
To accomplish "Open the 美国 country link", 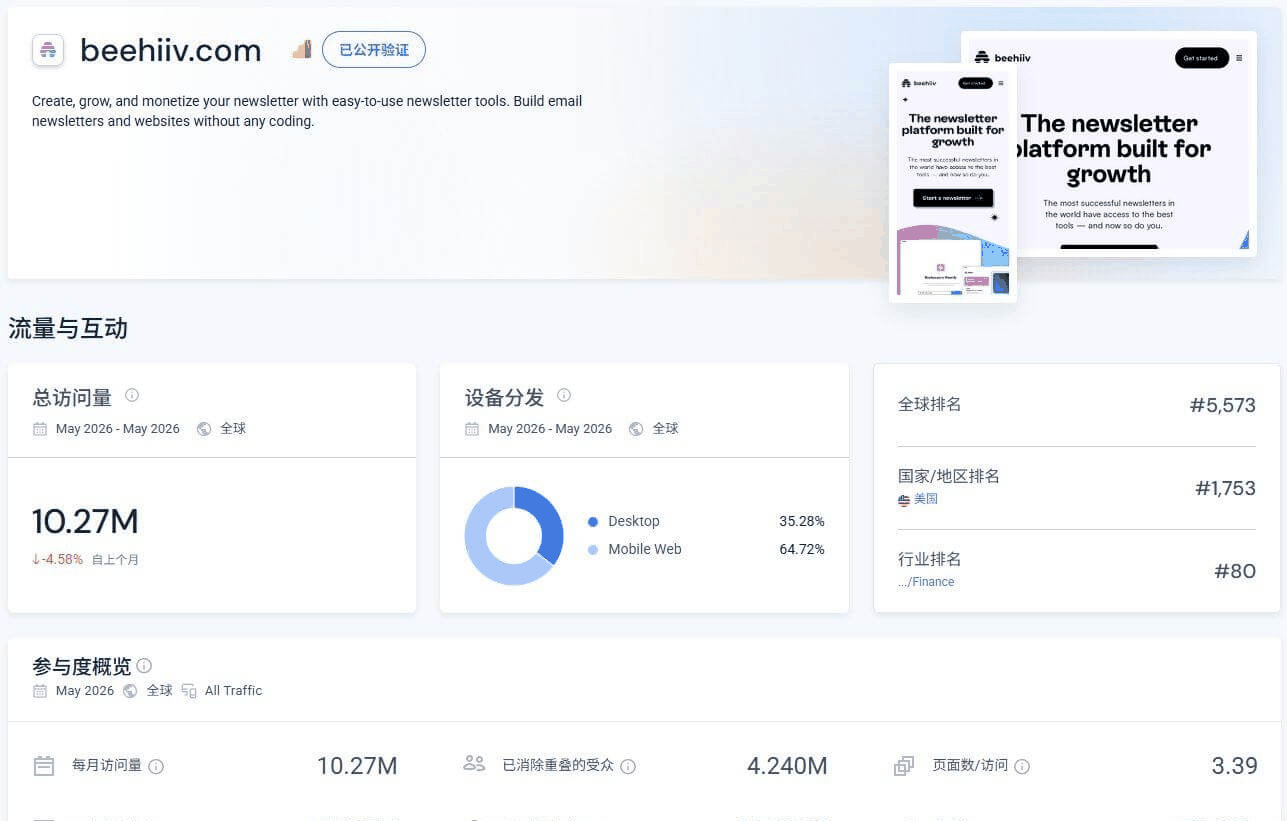I will pos(926,498).
